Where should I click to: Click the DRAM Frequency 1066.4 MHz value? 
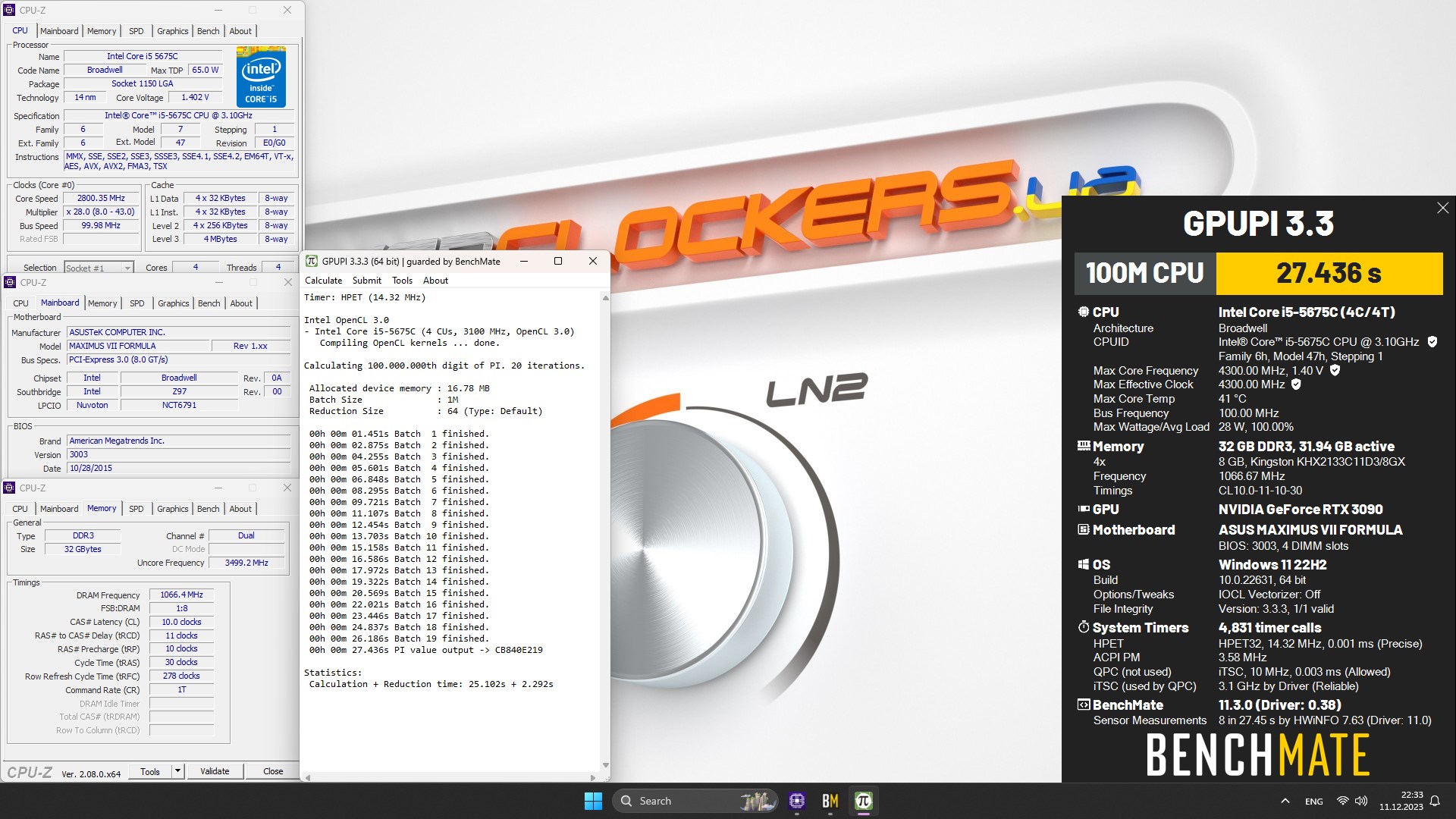click(x=182, y=595)
